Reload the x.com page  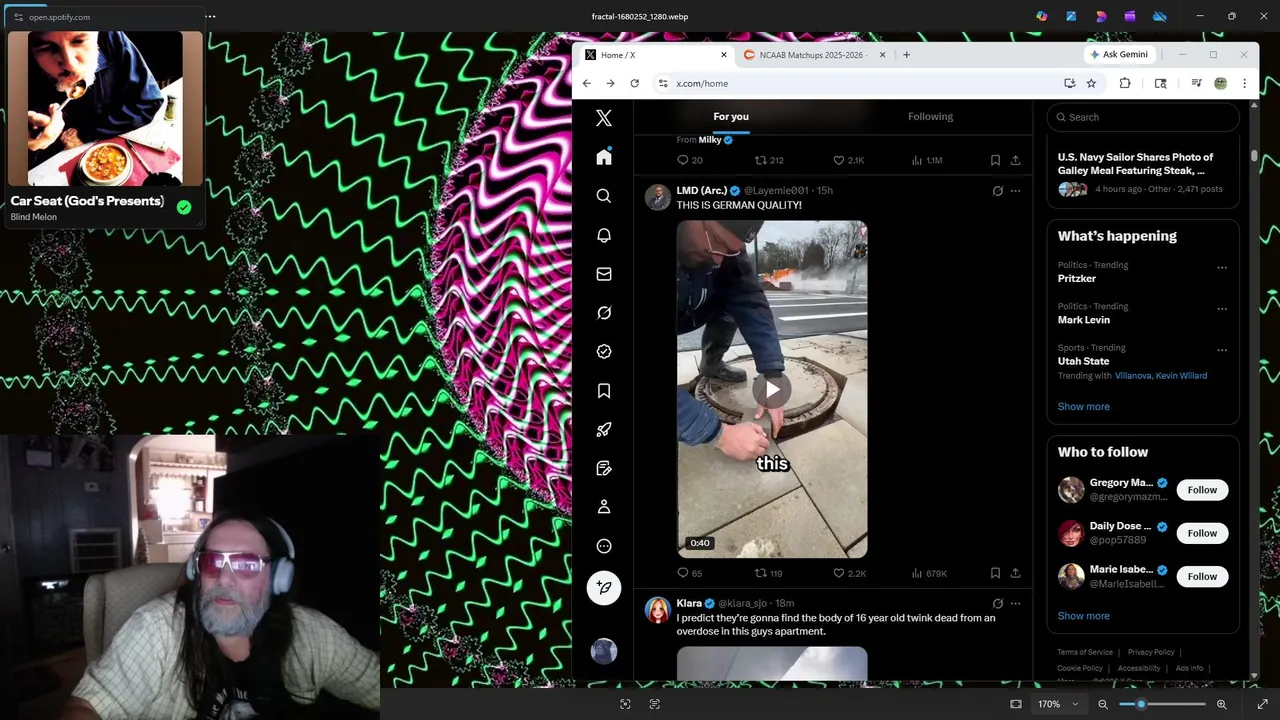634,84
